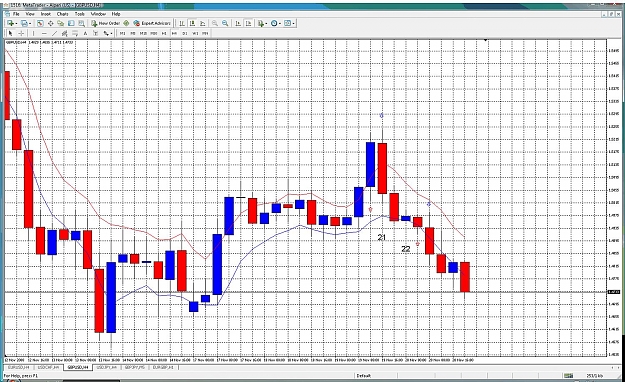Open the Profiles dropdown in the toolbar
Image resolution: width=625 pixels, height=382 pixels.
(x=26, y=23)
